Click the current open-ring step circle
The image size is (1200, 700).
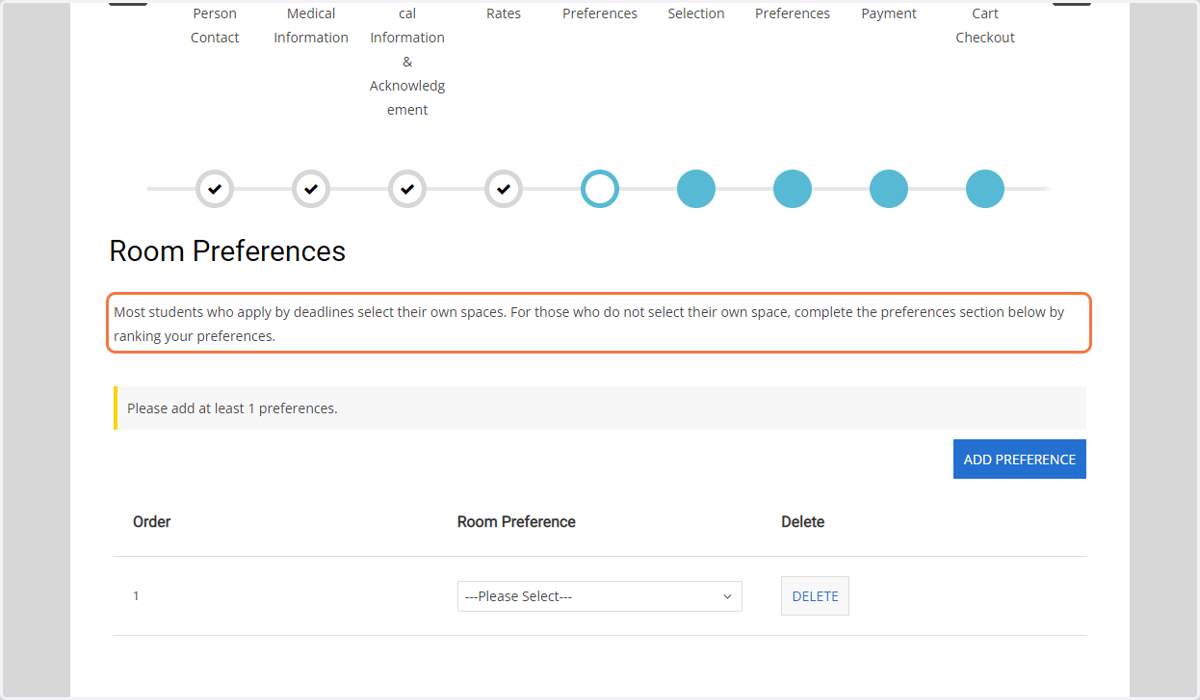[600, 189]
